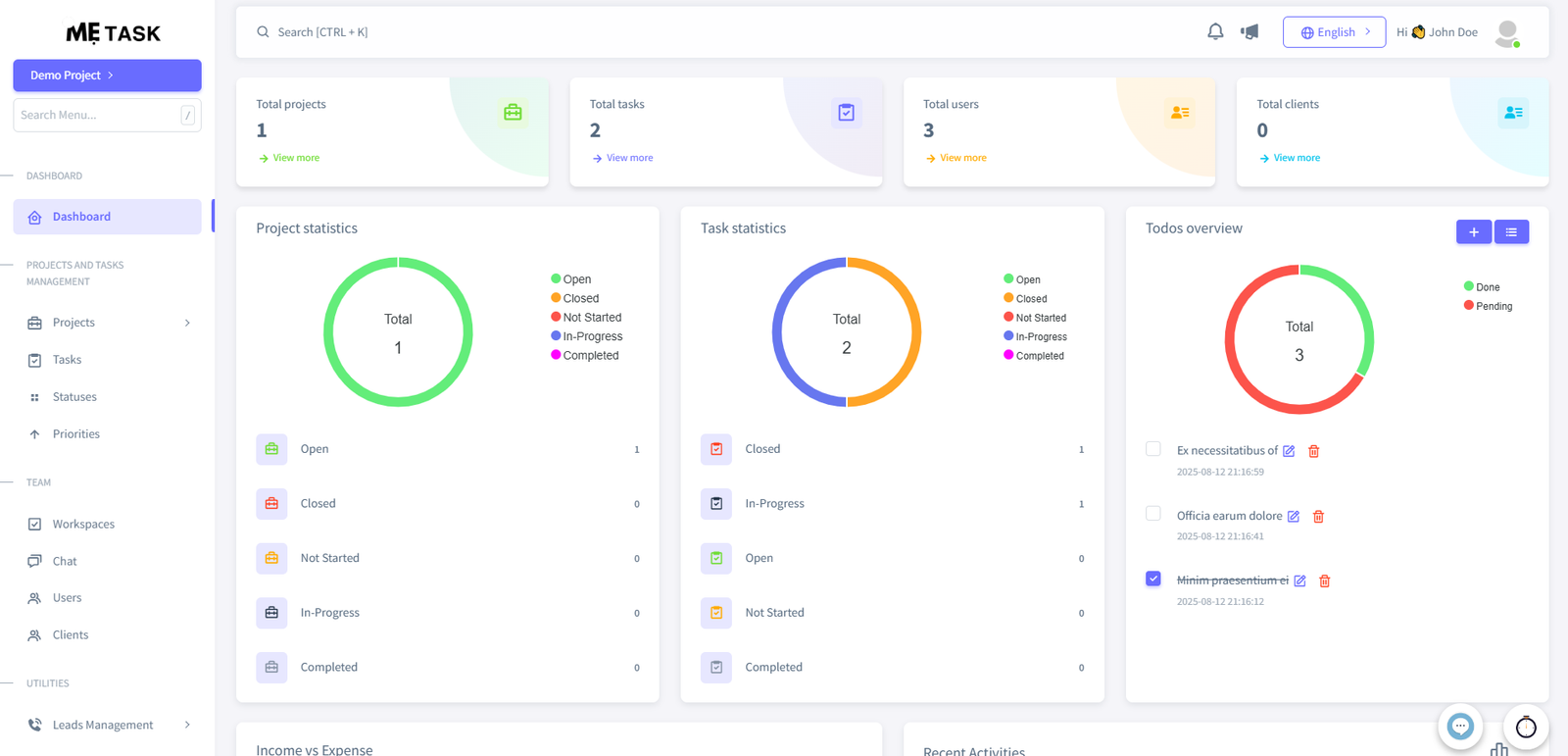Open the English language dropdown
The width and height of the screenshot is (1568, 756).
tap(1334, 32)
